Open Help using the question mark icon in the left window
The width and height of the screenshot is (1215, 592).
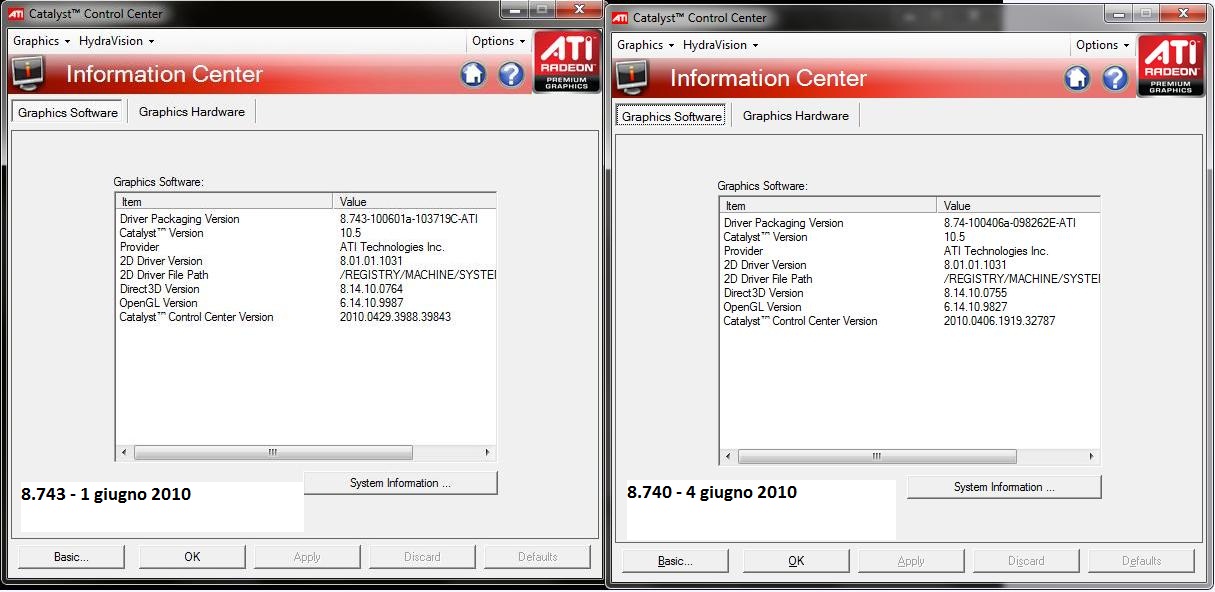tap(511, 74)
